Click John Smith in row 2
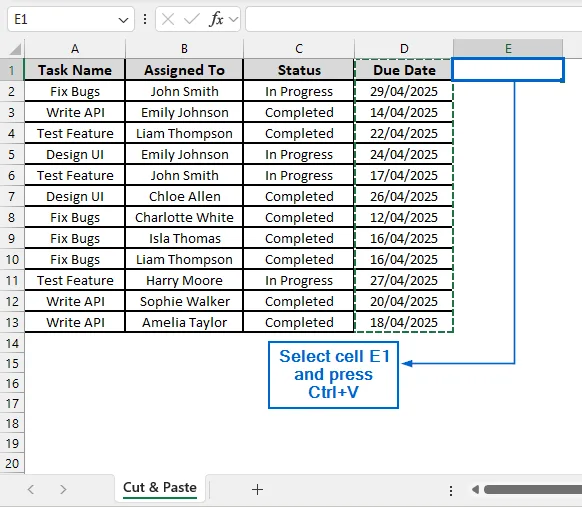This screenshot has width=582, height=507. pyautogui.click(x=184, y=91)
